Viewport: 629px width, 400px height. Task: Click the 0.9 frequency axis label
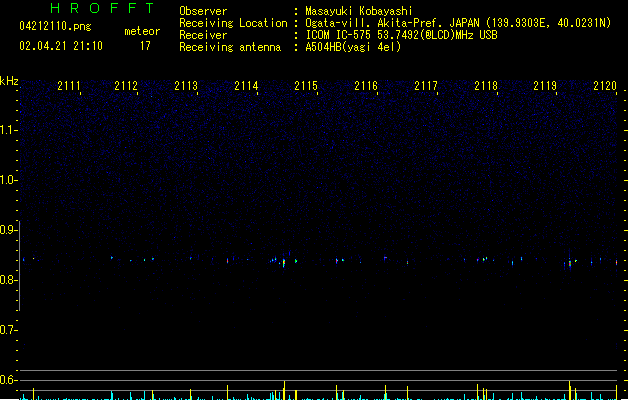point(8,230)
